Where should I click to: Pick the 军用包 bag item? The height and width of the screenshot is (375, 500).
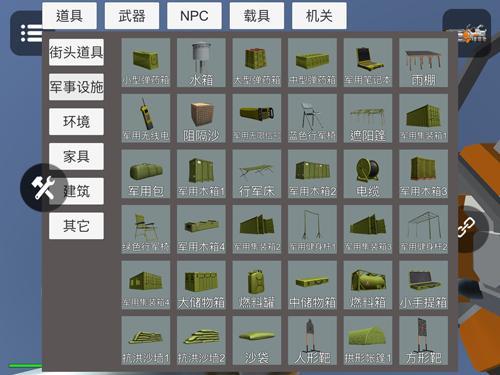(x=146, y=174)
